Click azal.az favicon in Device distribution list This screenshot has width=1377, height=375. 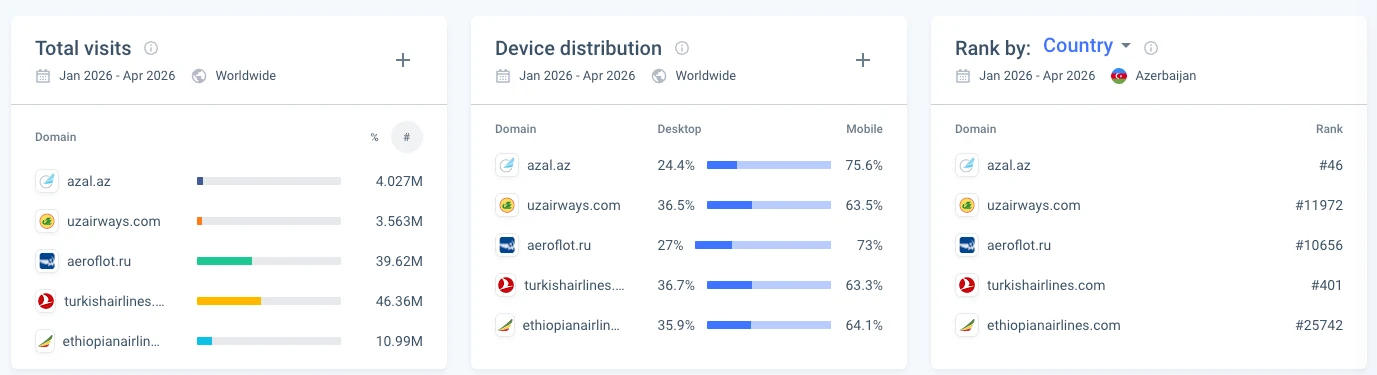pyautogui.click(x=506, y=165)
